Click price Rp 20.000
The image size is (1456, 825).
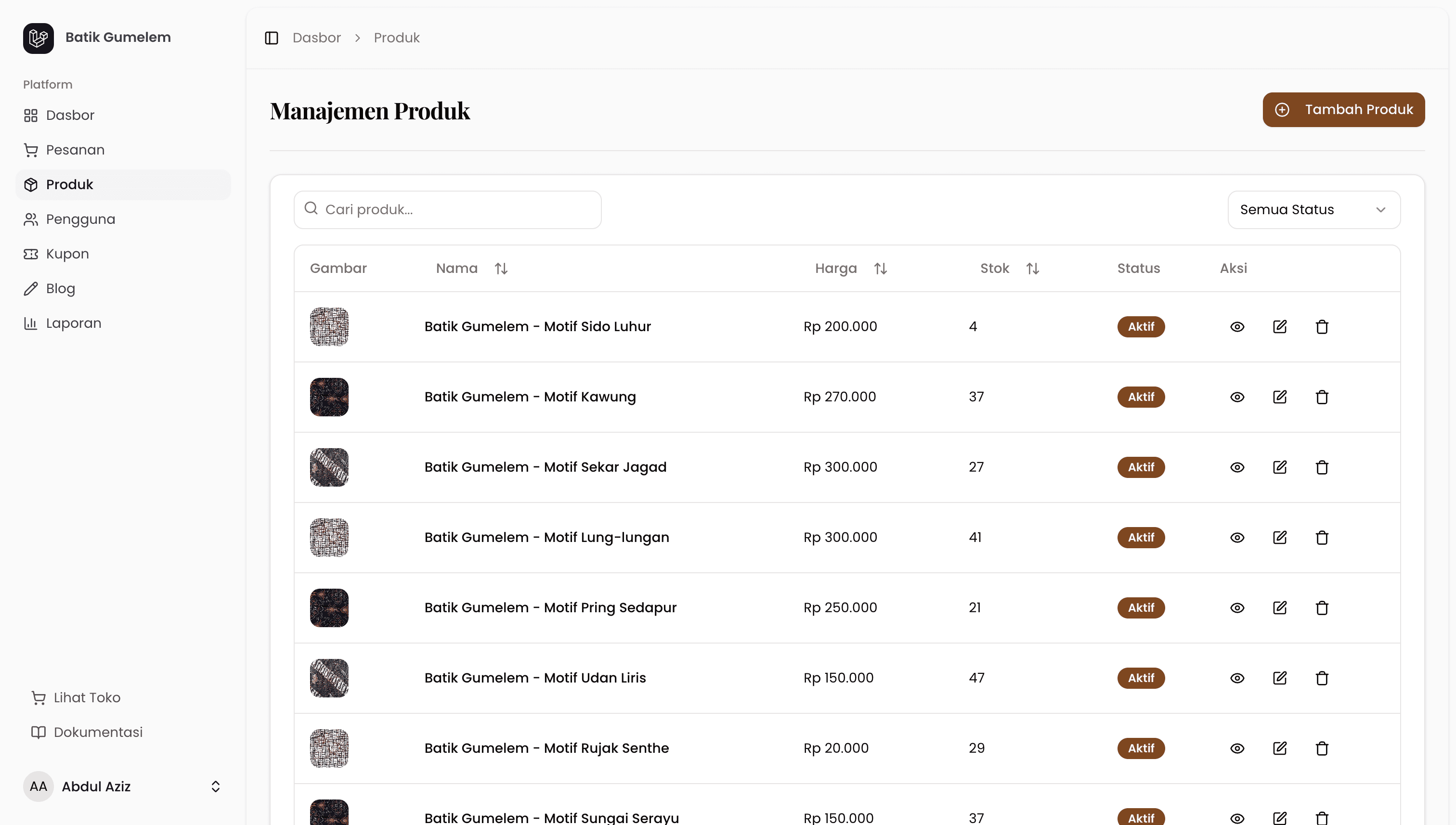[x=836, y=748]
